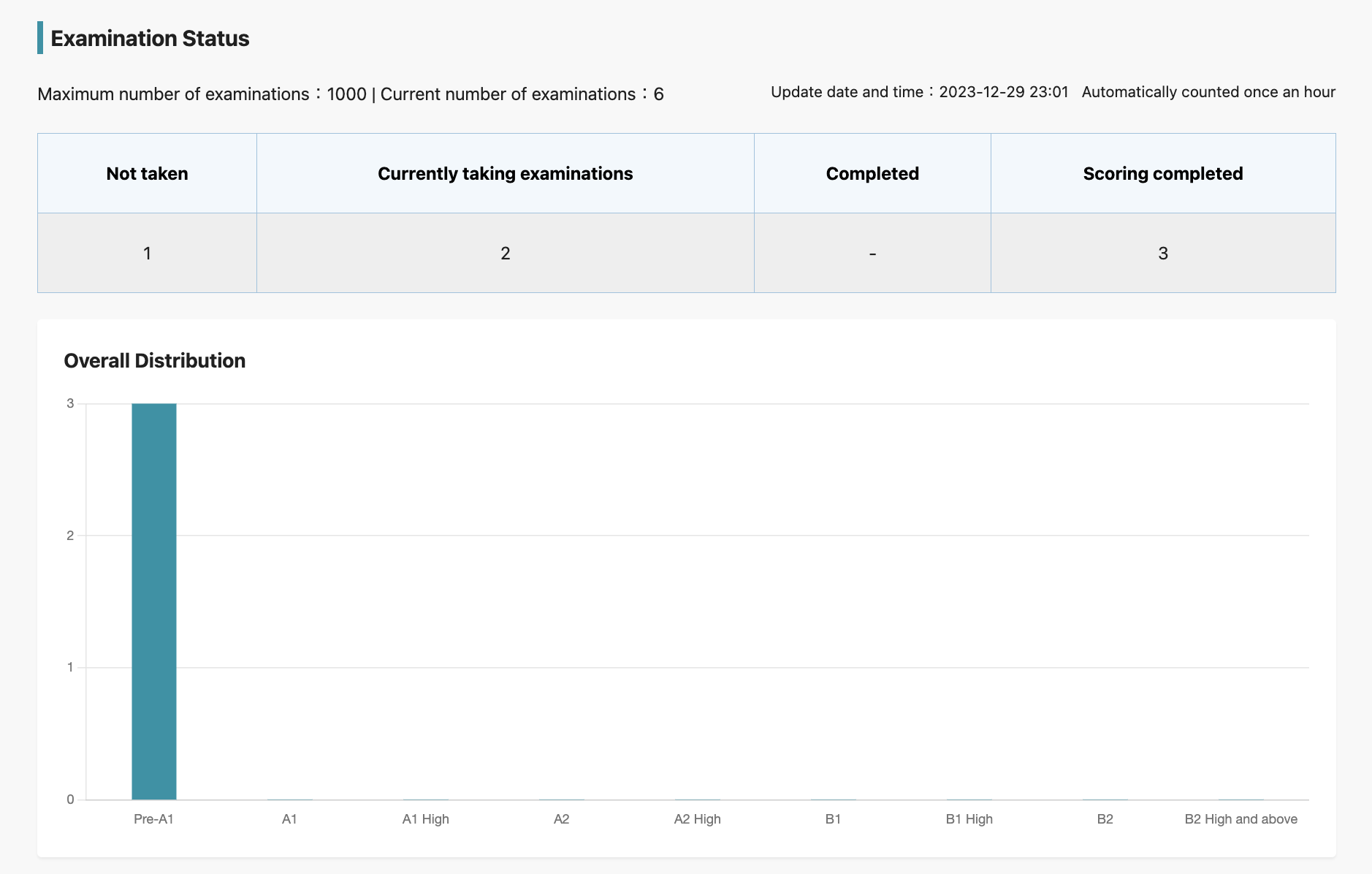Select the 'Not taken' column header
This screenshot has width=1372, height=874.
click(147, 173)
